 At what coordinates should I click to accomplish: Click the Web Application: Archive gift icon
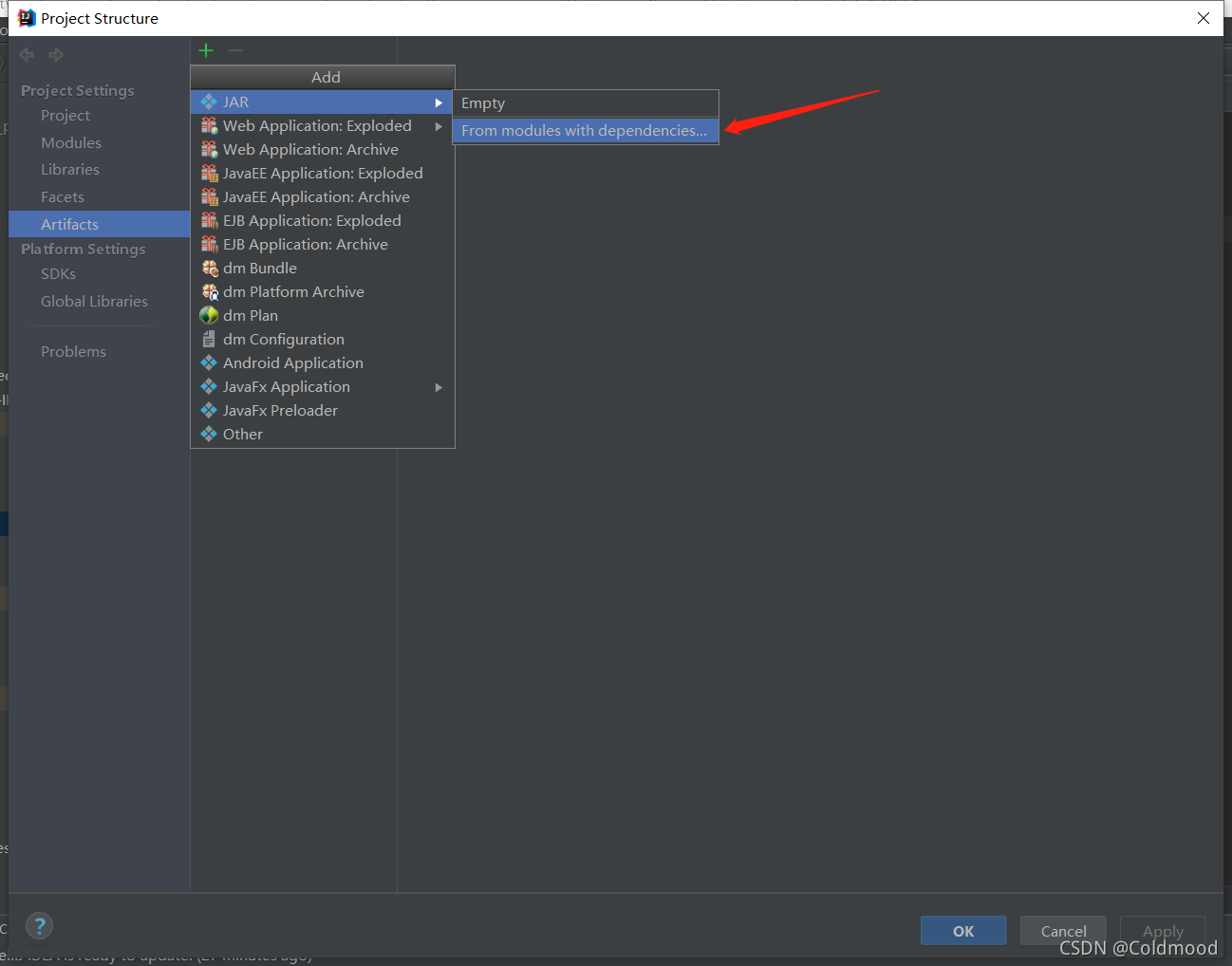pos(209,149)
